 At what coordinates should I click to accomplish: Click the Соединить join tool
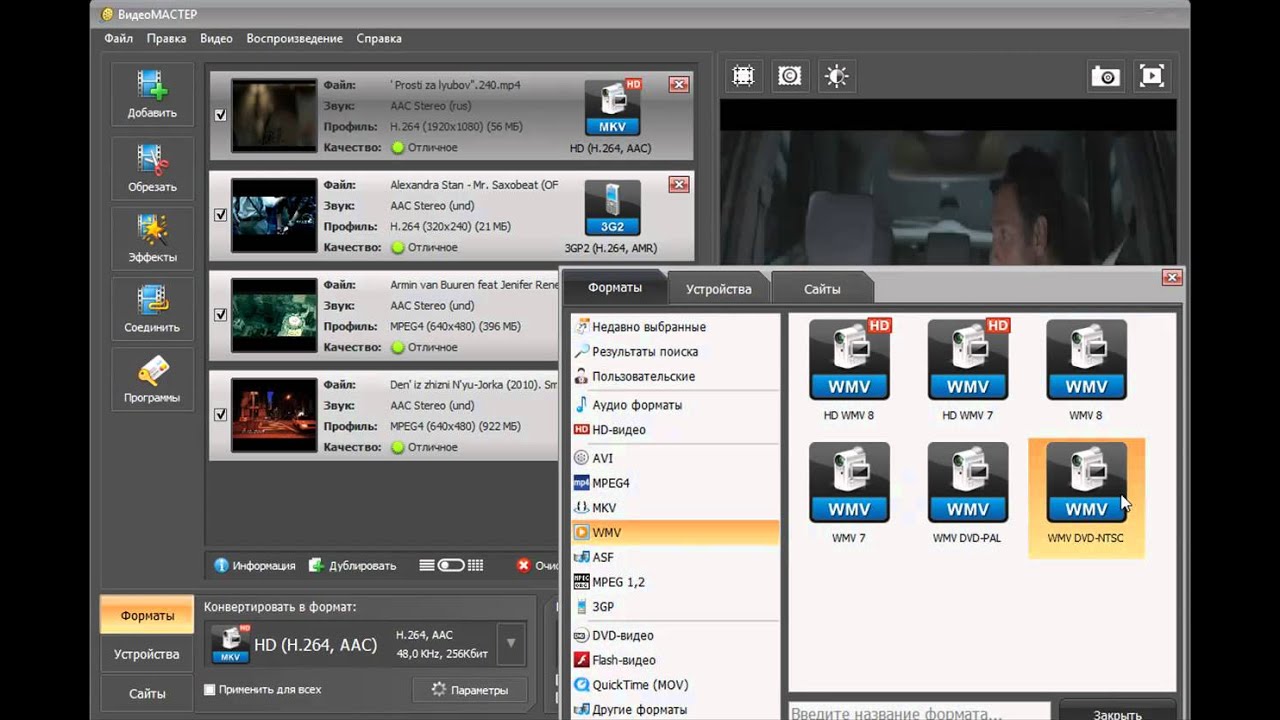(152, 307)
